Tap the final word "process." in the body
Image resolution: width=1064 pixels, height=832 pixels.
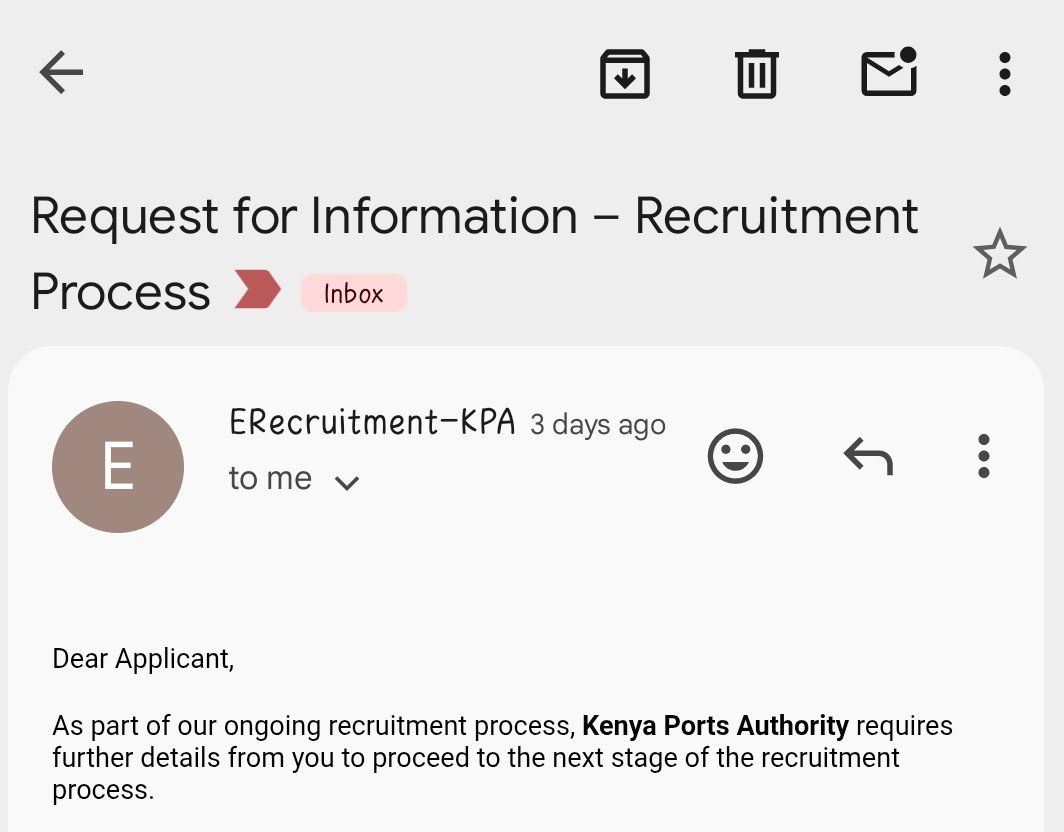tap(103, 790)
